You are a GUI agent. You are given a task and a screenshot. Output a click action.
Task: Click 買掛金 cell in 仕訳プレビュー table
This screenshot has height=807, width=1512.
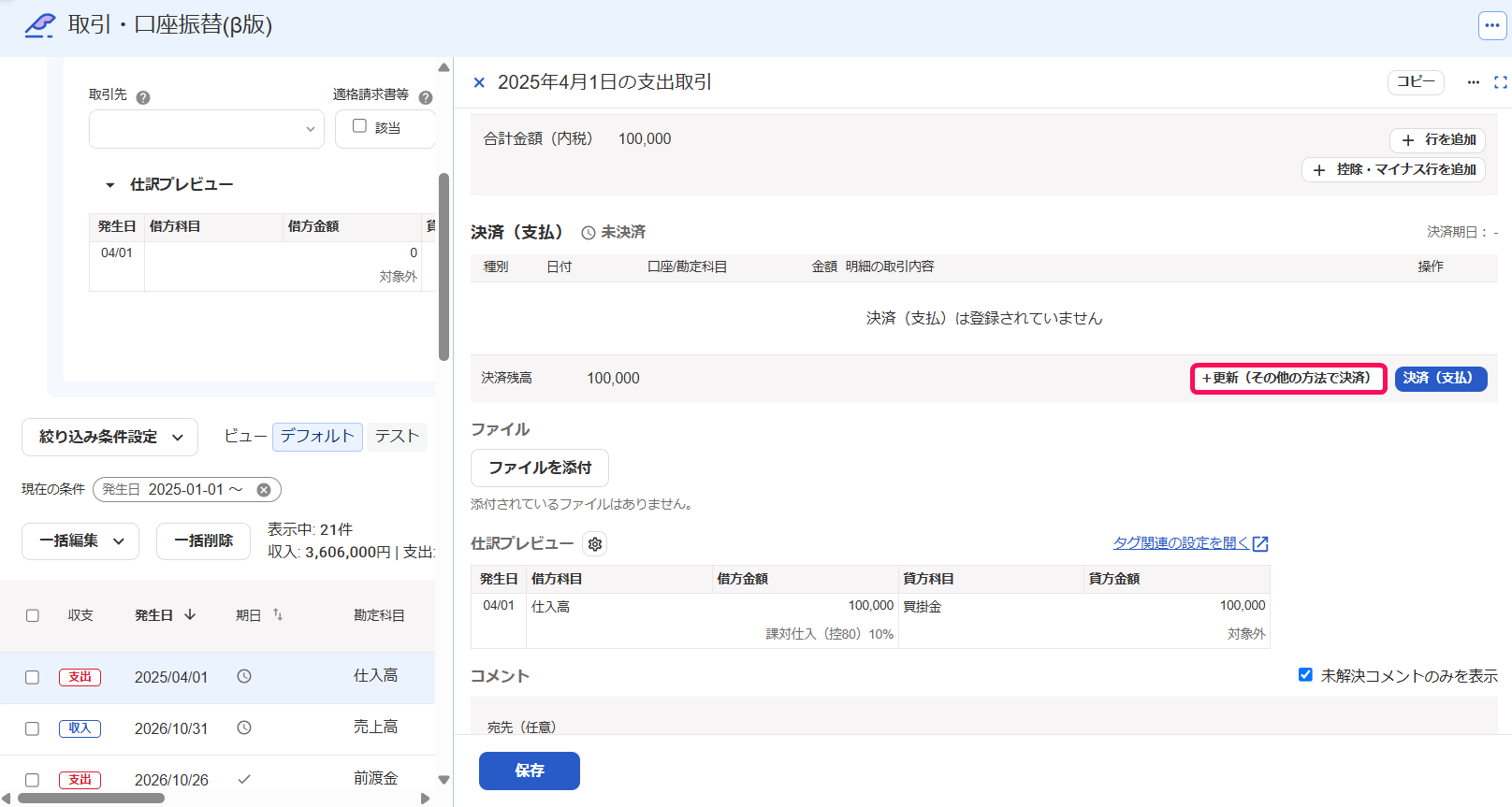click(923, 607)
